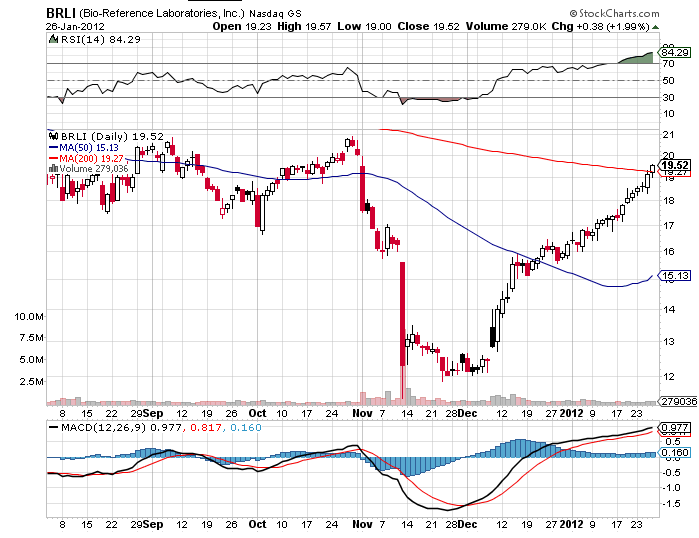The width and height of the screenshot is (699, 538).
Task: Click the 84.29 RSI value tag
Action: (675, 53)
